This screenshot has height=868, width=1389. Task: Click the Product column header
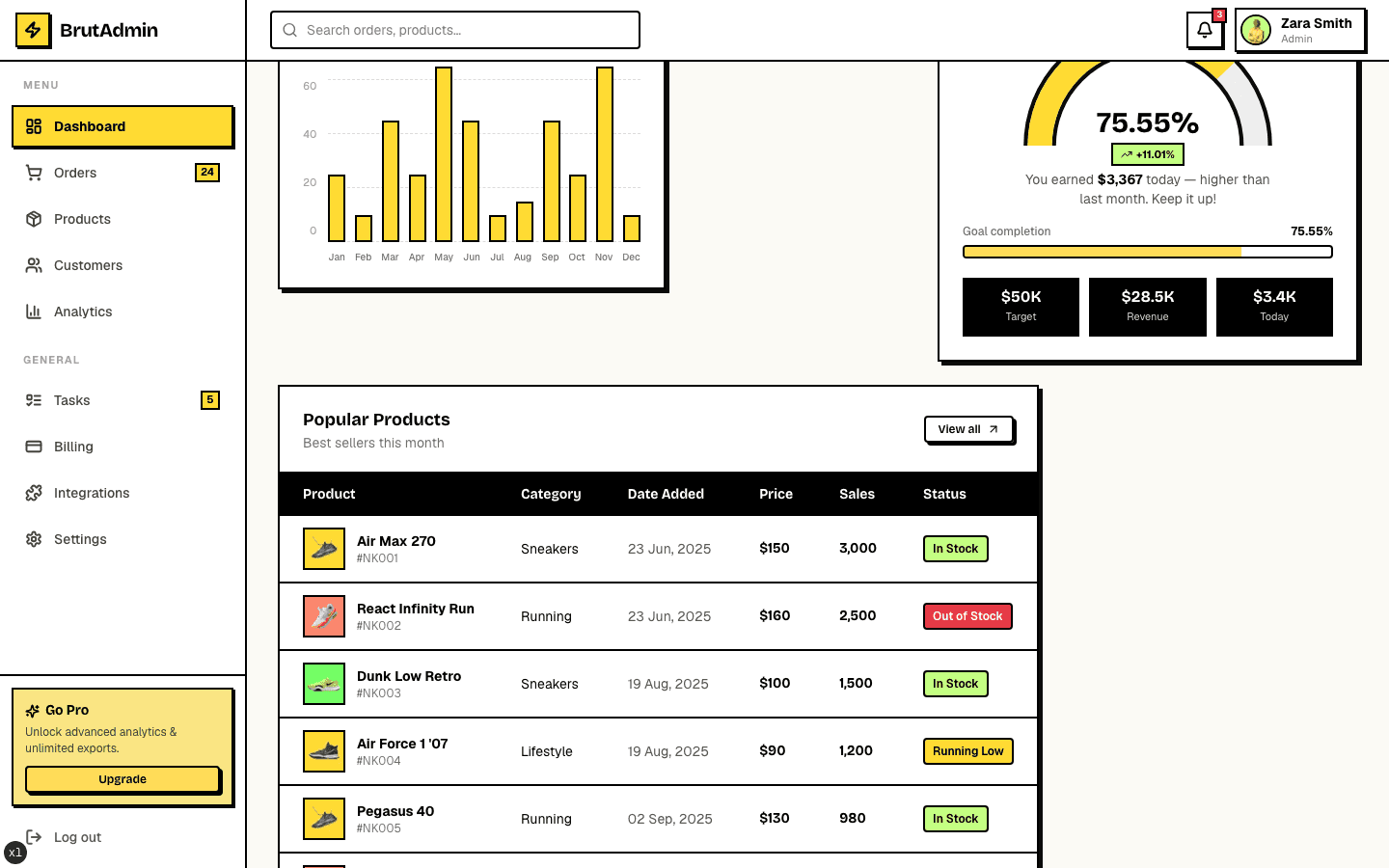[329, 494]
